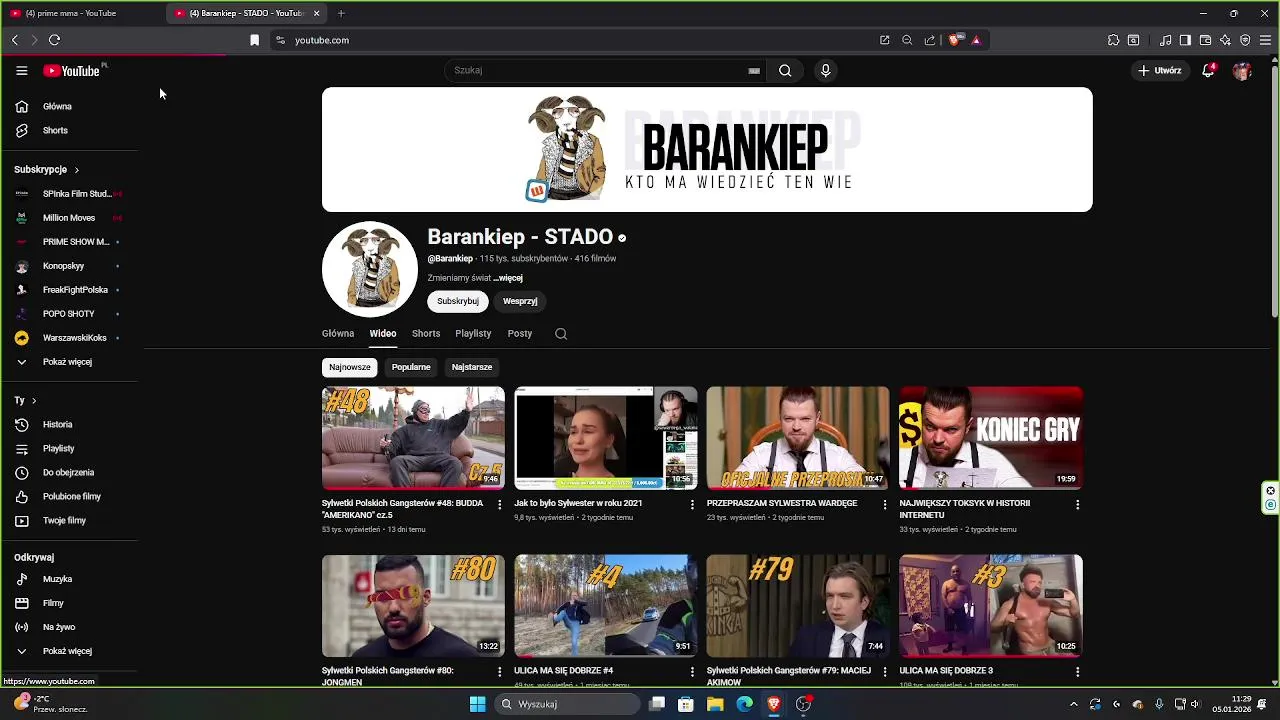Toggle the Brave sidebar panel icon
This screenshot has height=720, width=1280.
click(1185, 40)
